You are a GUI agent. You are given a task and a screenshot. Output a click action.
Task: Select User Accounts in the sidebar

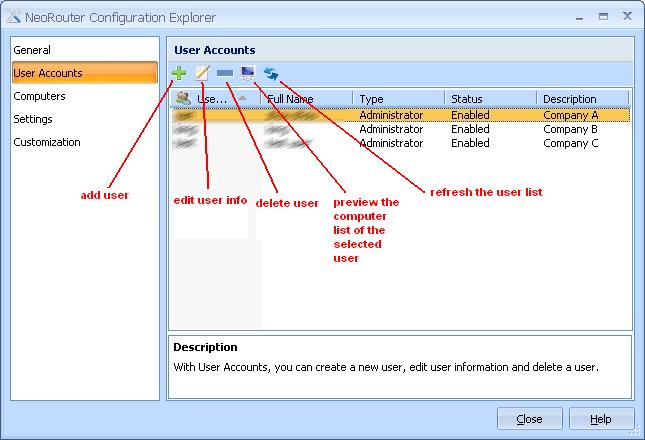coord(85,73)
